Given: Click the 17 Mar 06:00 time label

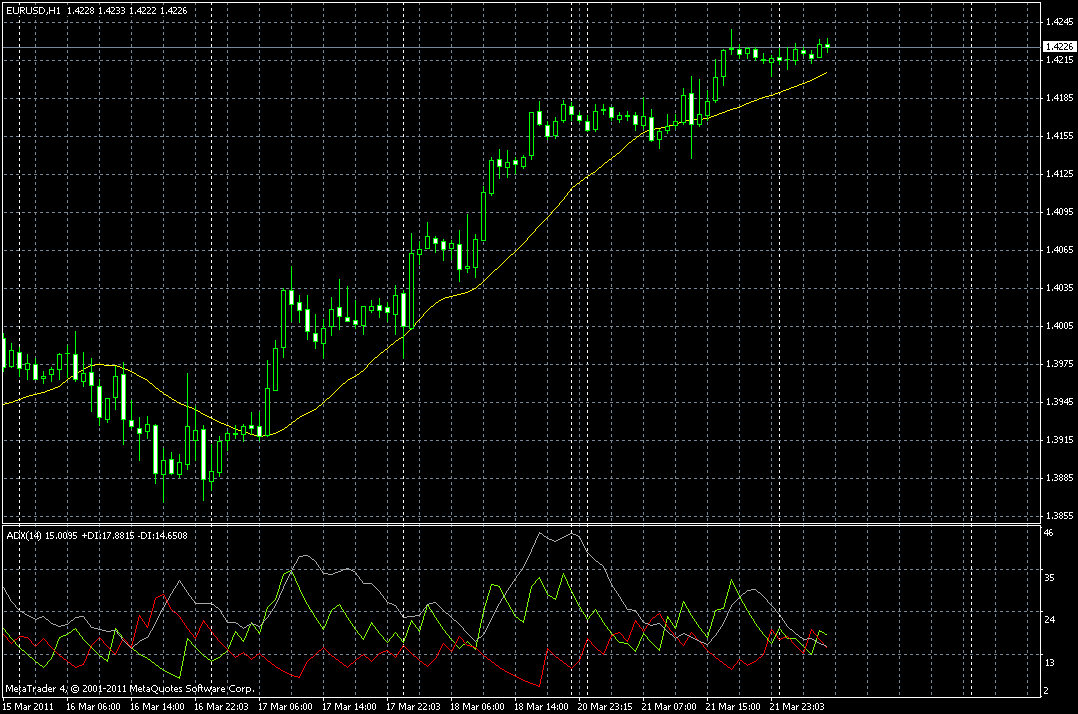Looking at the screenshot, I should click(x=285, y=706).
